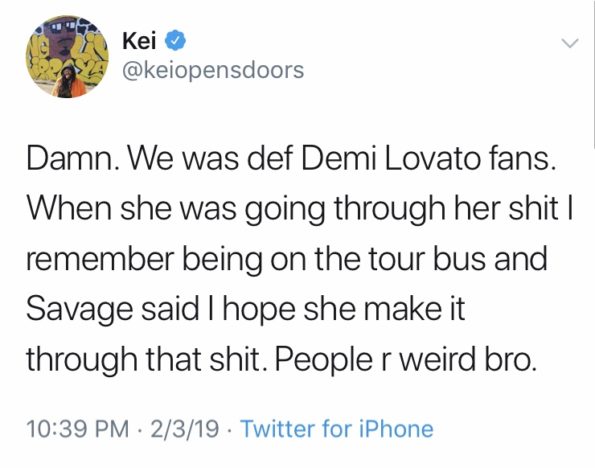Click the 10:39 PM timestamp
Viewport: 595px width, 468px height.
78,429
